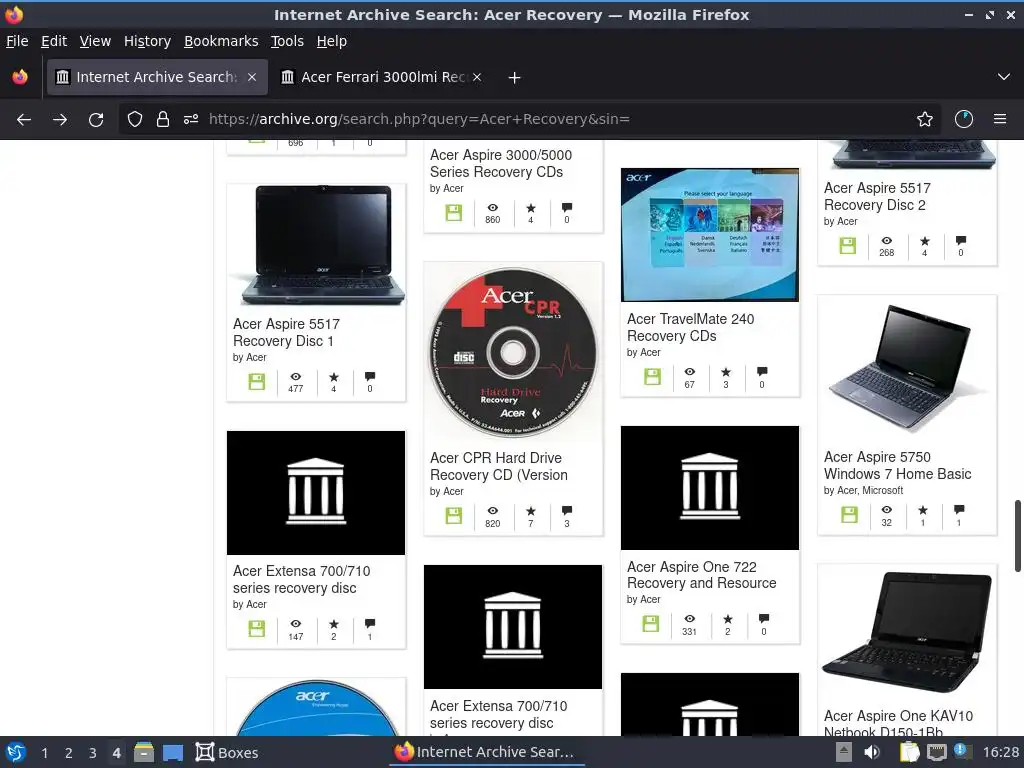Open Acer TravelMate 240 Recovery CDs
Viewport: 1024px width, 768px height.
[x=690, y=327]
